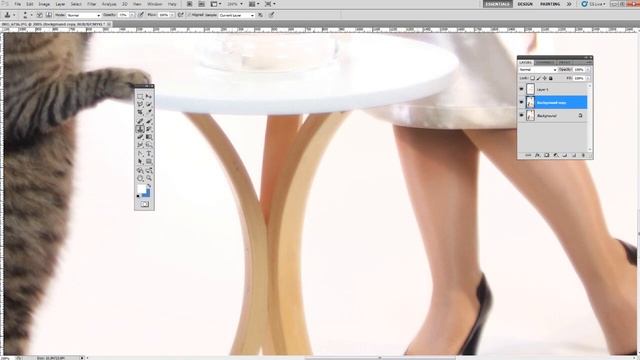Switch to the Design workspace
Image resolution: width=640 pixels, height=360 pixels.
[x=525, y=4]
